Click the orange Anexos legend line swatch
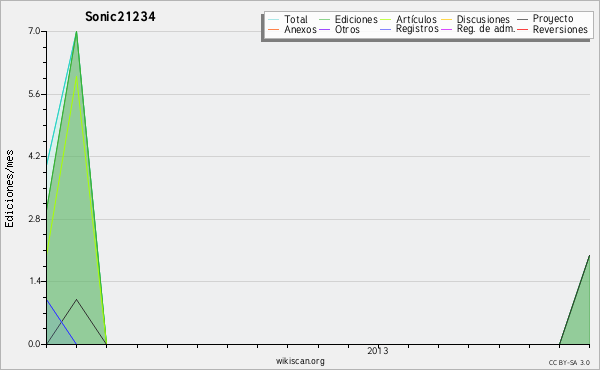600x370 pixels. click(274, 29)
